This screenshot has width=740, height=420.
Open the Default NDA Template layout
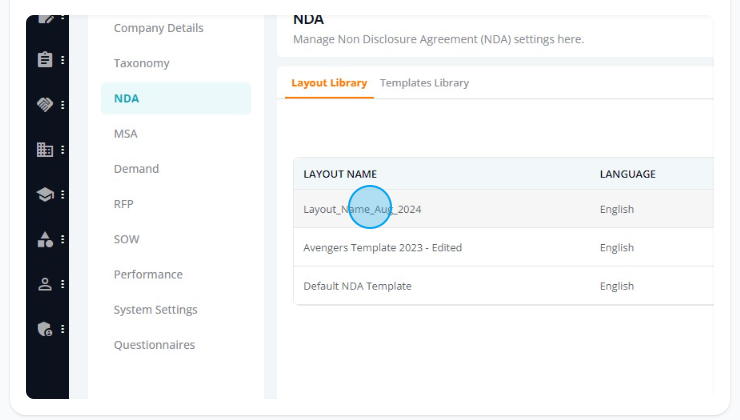[x=504, y=286]
